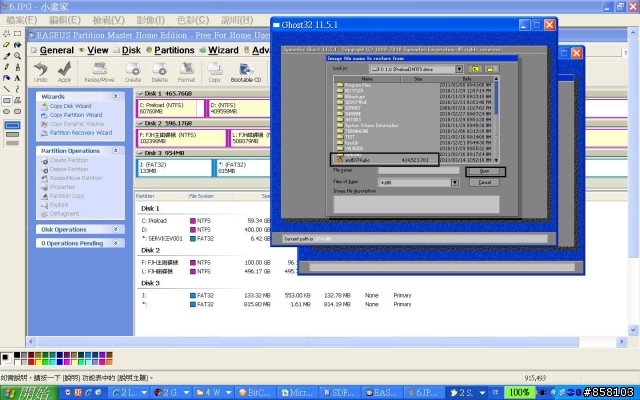Open the Files of type dropdown in Ghost
This screenshot has width=640, height=400.
point(455,182)
